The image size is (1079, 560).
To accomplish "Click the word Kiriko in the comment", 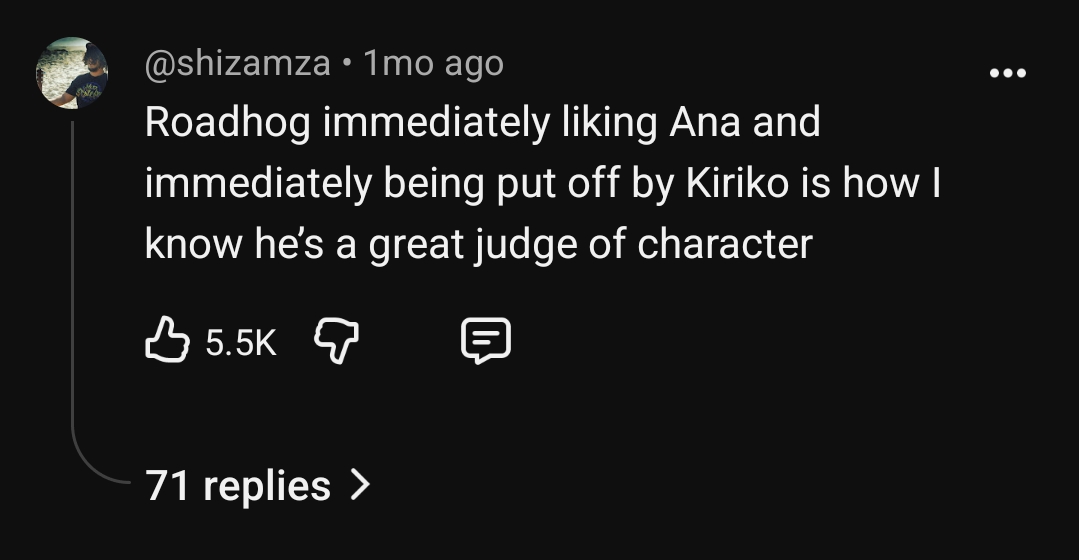I will click(737, 183).
